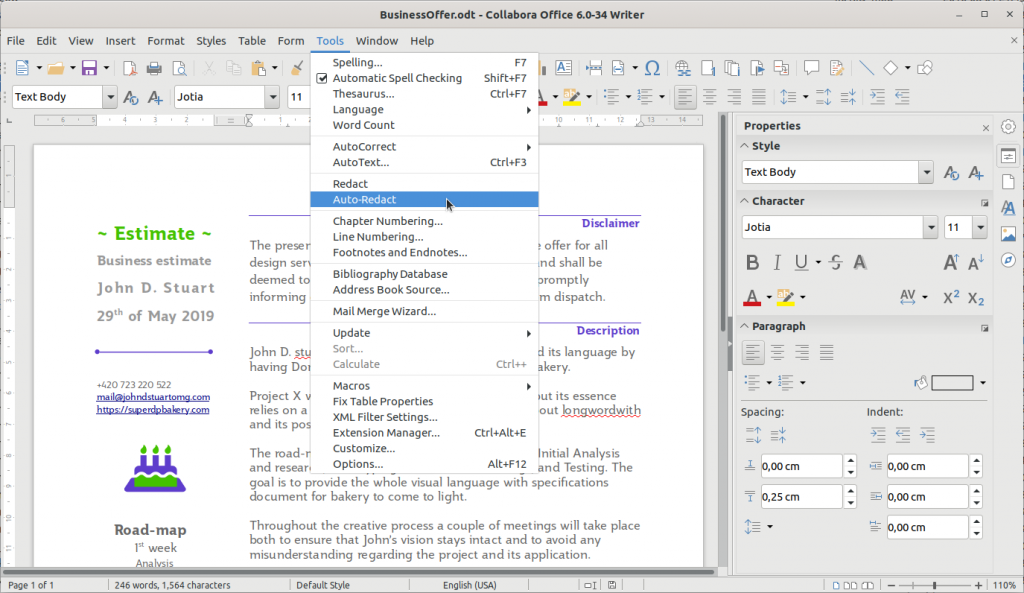Click the Insert Hyperlink globe icon
1024x593 pixels.
[682, 68]
